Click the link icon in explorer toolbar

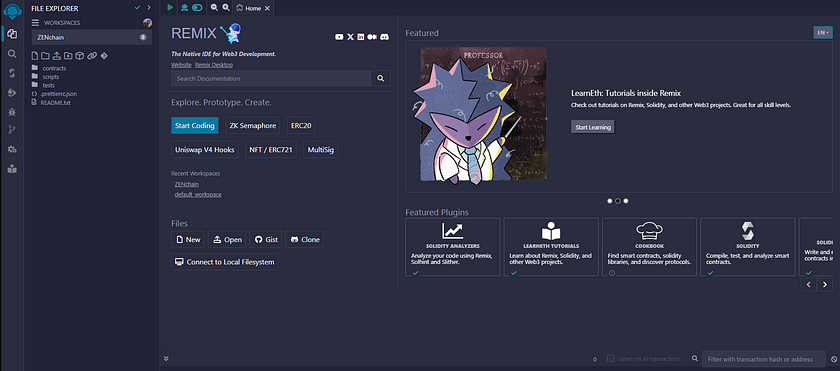tap(92, 56)
